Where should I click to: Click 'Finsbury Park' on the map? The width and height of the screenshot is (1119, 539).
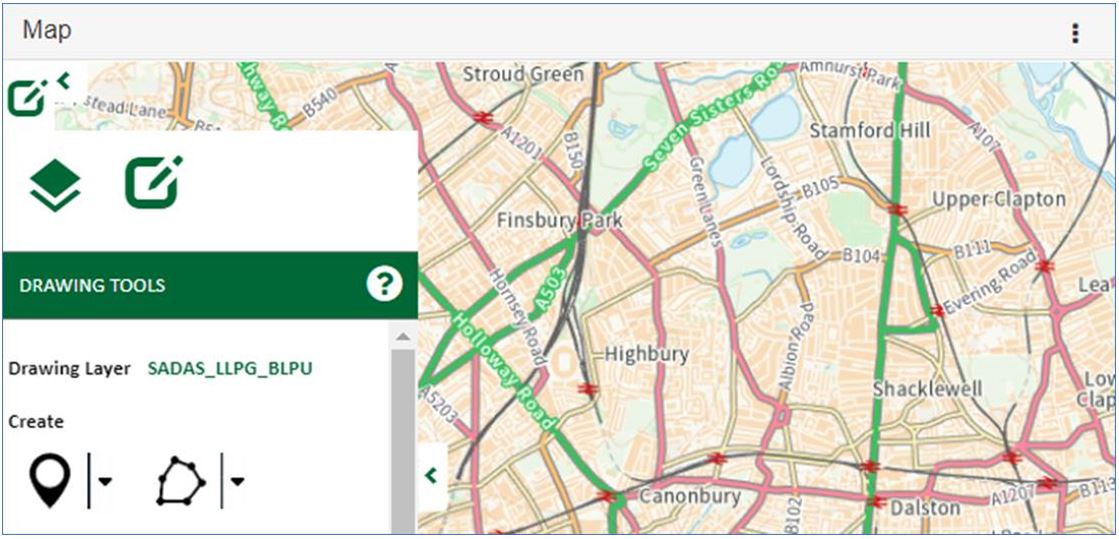[560, 220]
